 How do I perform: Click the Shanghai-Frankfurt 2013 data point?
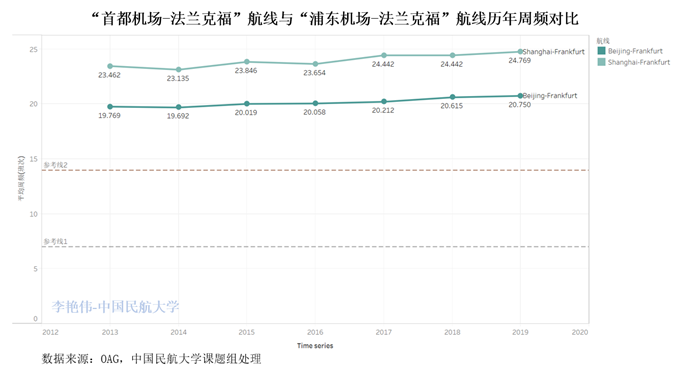tap(110, 66)
